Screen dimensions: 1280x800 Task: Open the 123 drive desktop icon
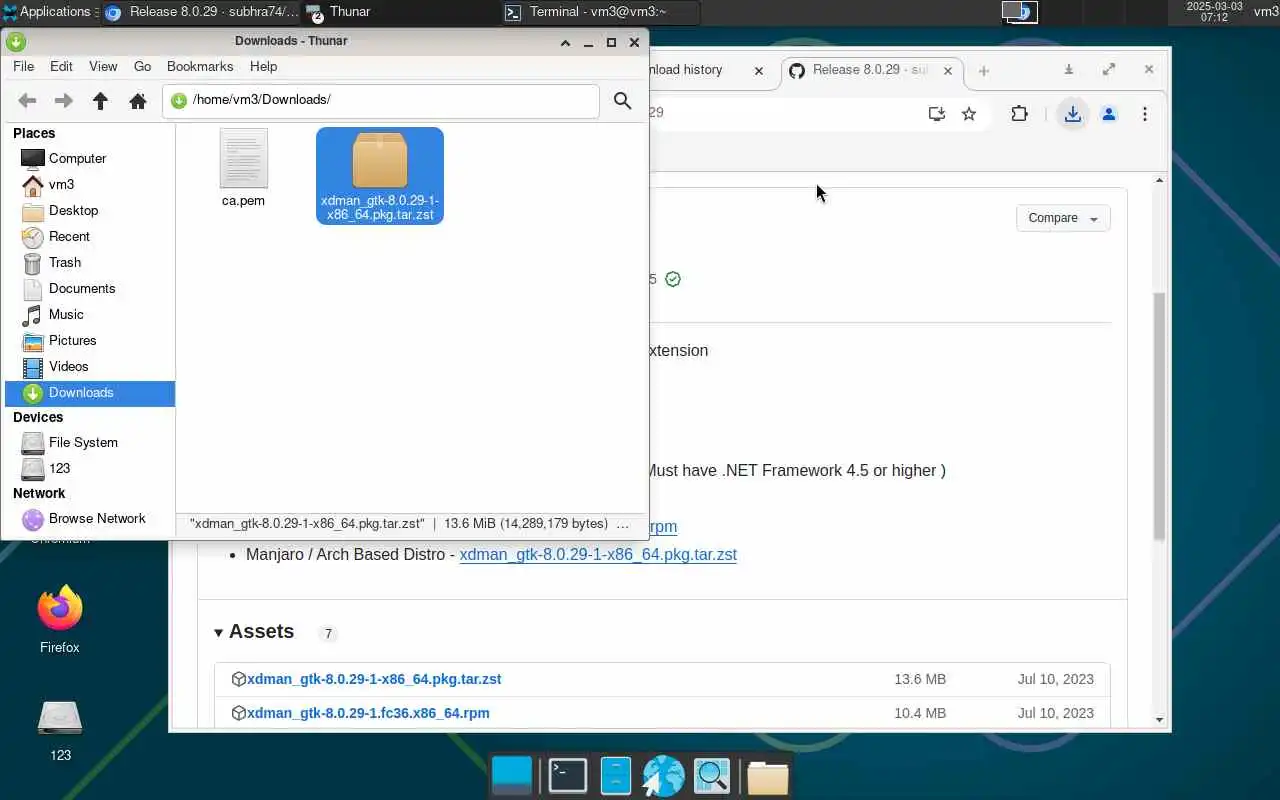60,730
